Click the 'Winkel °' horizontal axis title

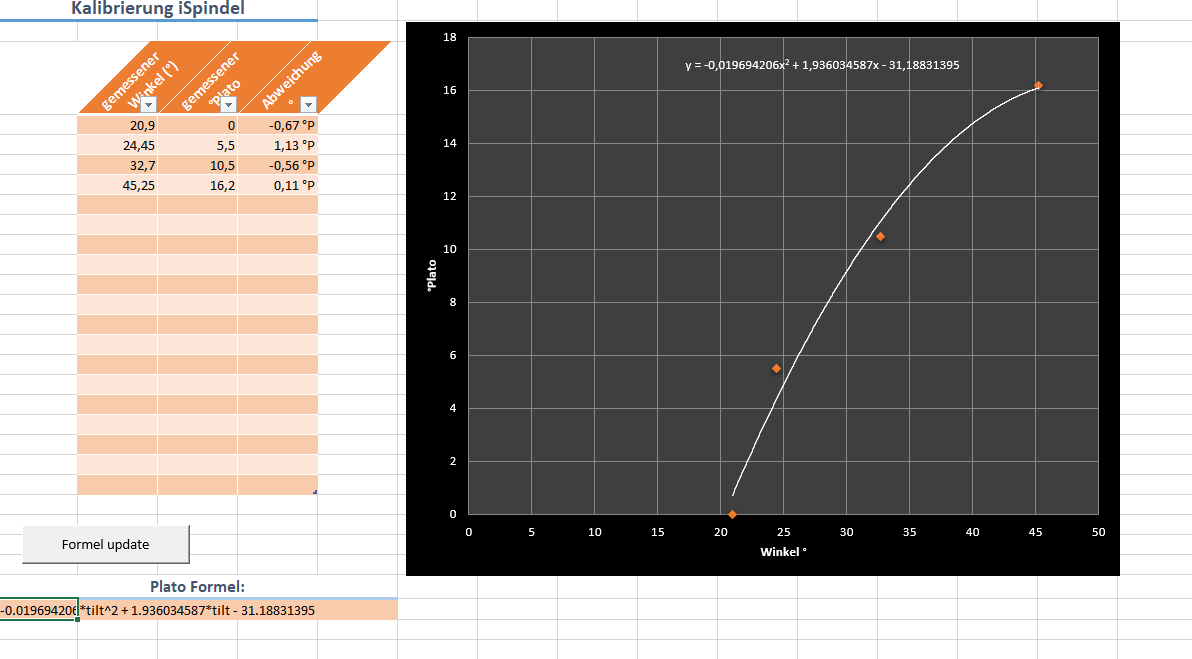[x=783, y=551]
